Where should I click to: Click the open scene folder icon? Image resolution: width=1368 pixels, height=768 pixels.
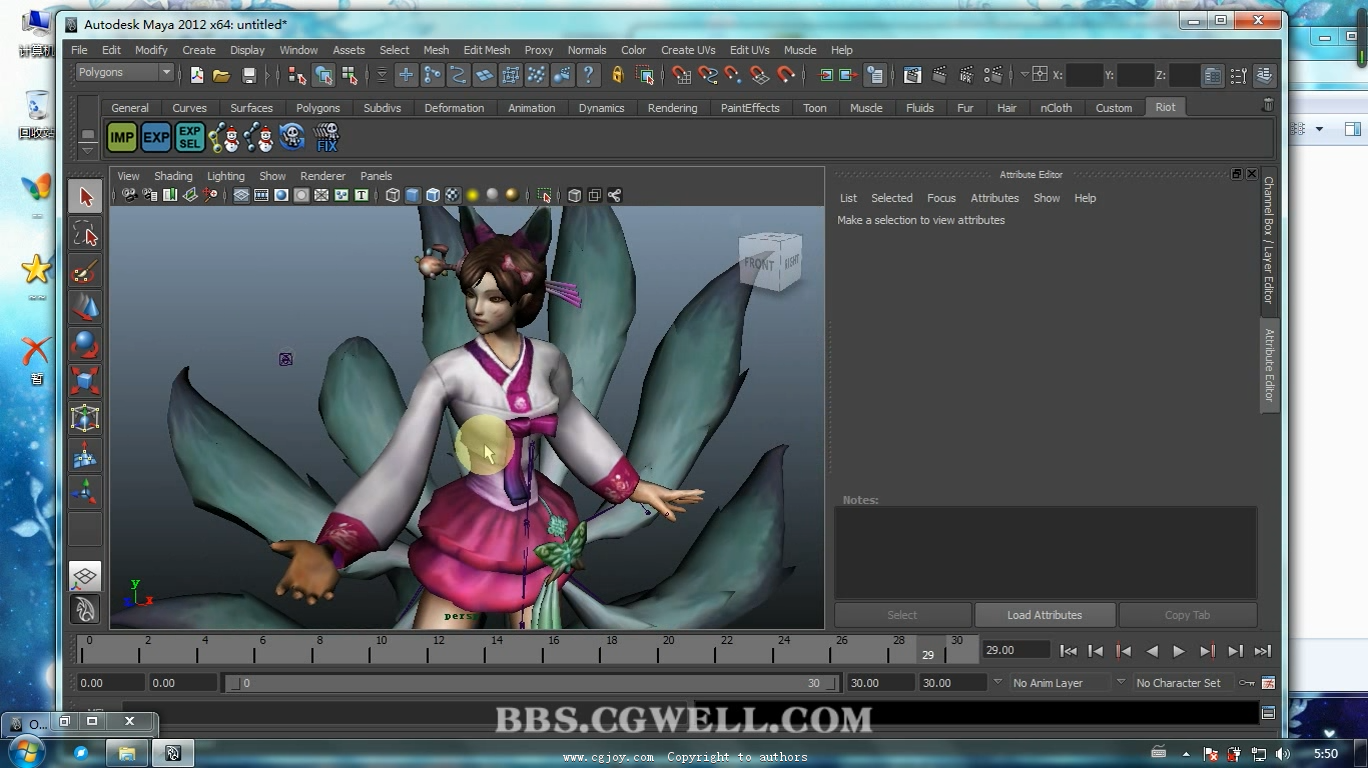[x=222, y=75]
